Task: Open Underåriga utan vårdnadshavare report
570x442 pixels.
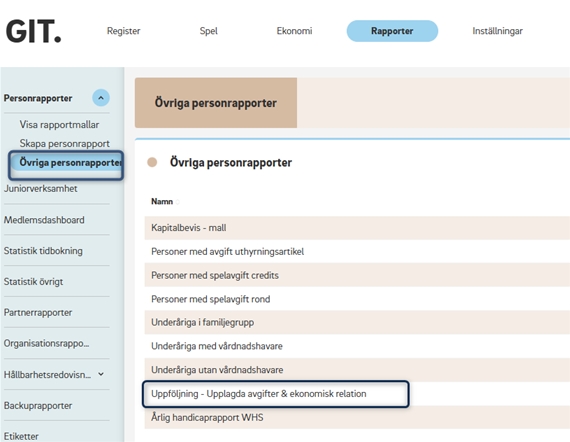Action: click(357, 370)
